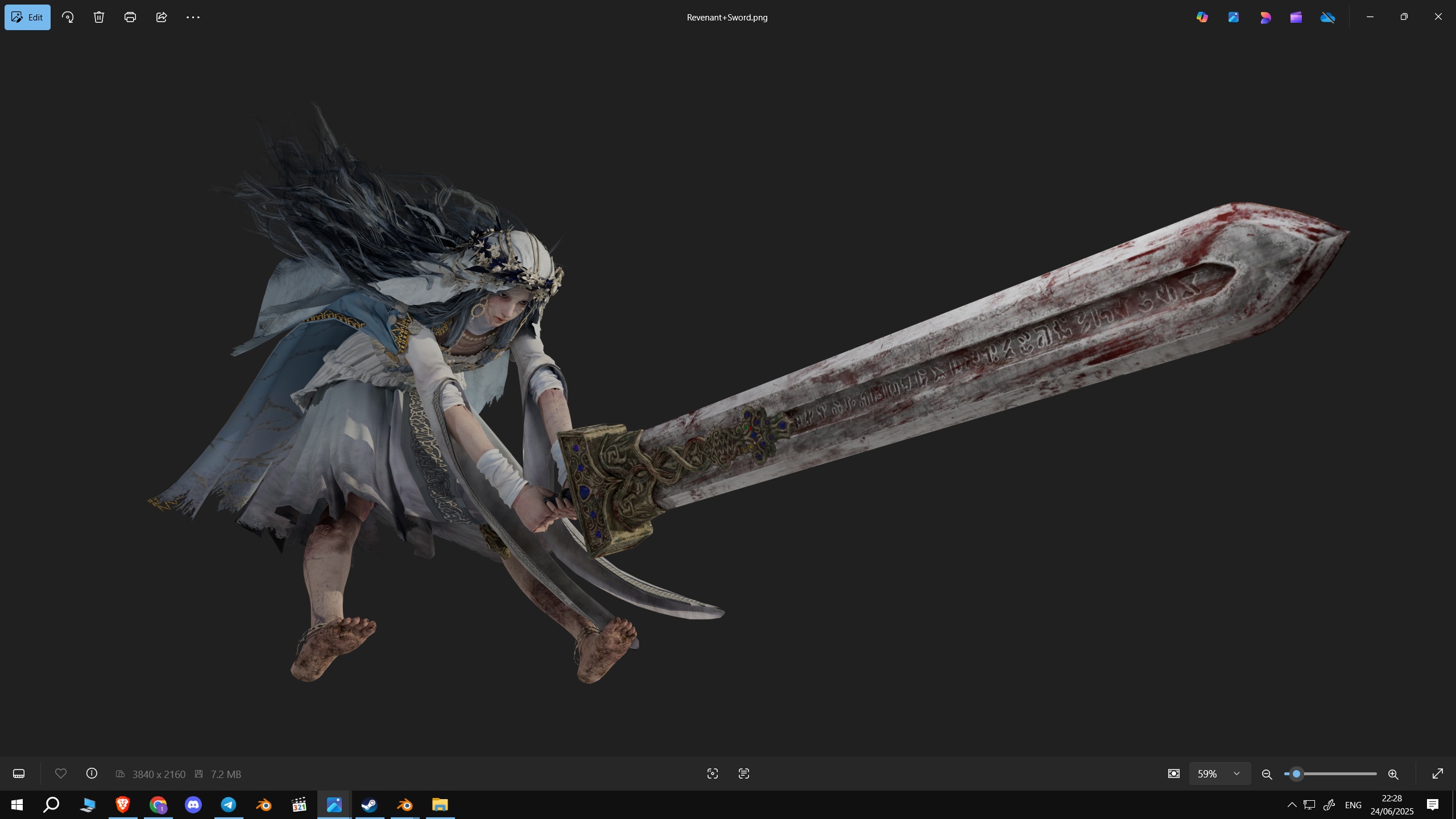The height and width of the screenshot is (819, 1456).
Task: Delete the image with the trash icon
Action: [99, 17]
